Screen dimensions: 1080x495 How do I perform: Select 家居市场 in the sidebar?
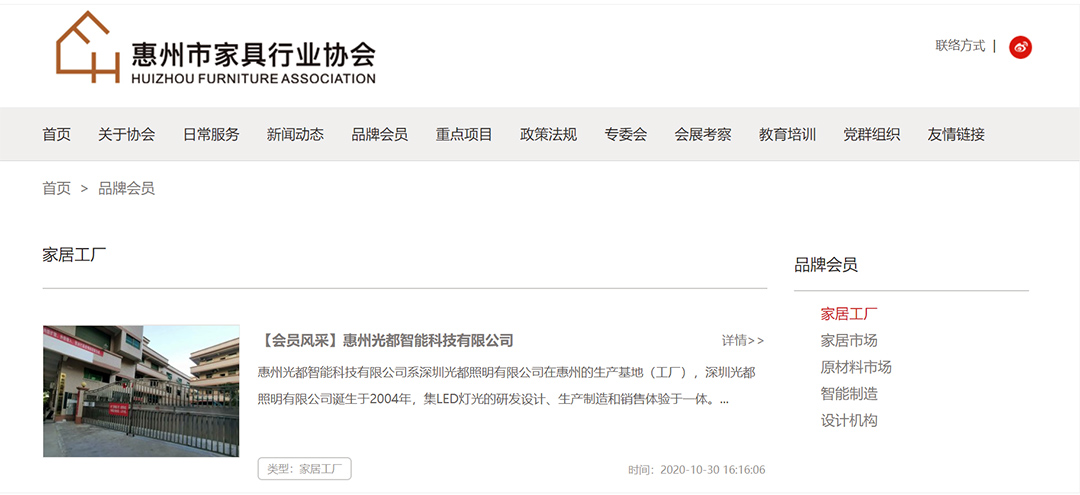pos(849,340)
